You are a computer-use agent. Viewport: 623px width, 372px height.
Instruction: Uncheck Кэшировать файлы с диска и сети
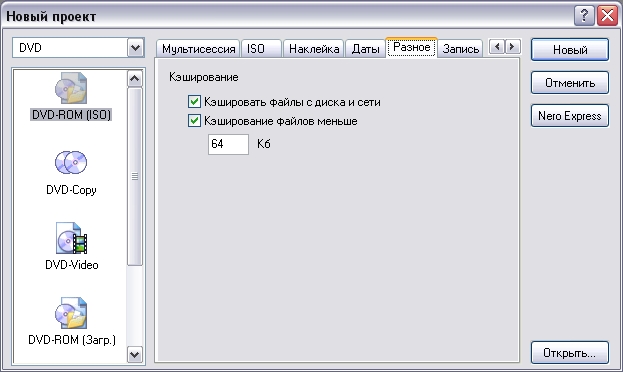pos(194,102)
